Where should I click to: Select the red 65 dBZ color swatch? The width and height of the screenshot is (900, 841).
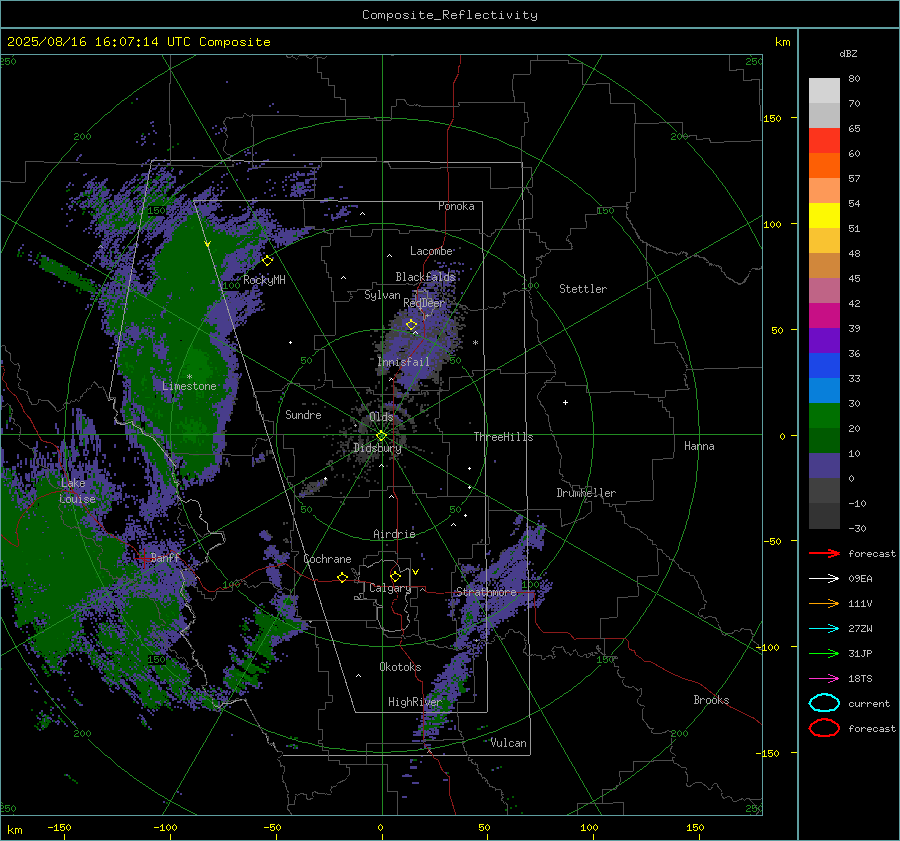824,141
